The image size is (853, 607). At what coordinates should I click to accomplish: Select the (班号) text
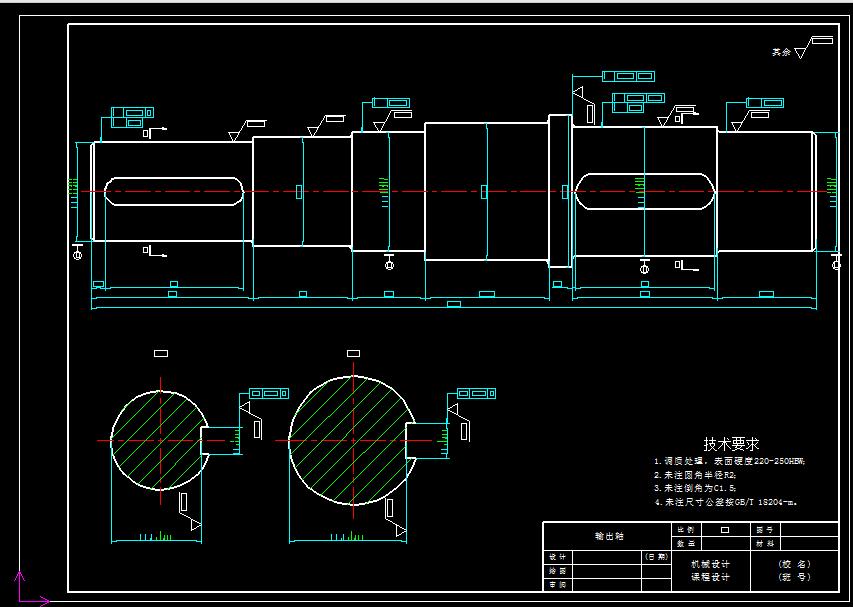(795, 577)
